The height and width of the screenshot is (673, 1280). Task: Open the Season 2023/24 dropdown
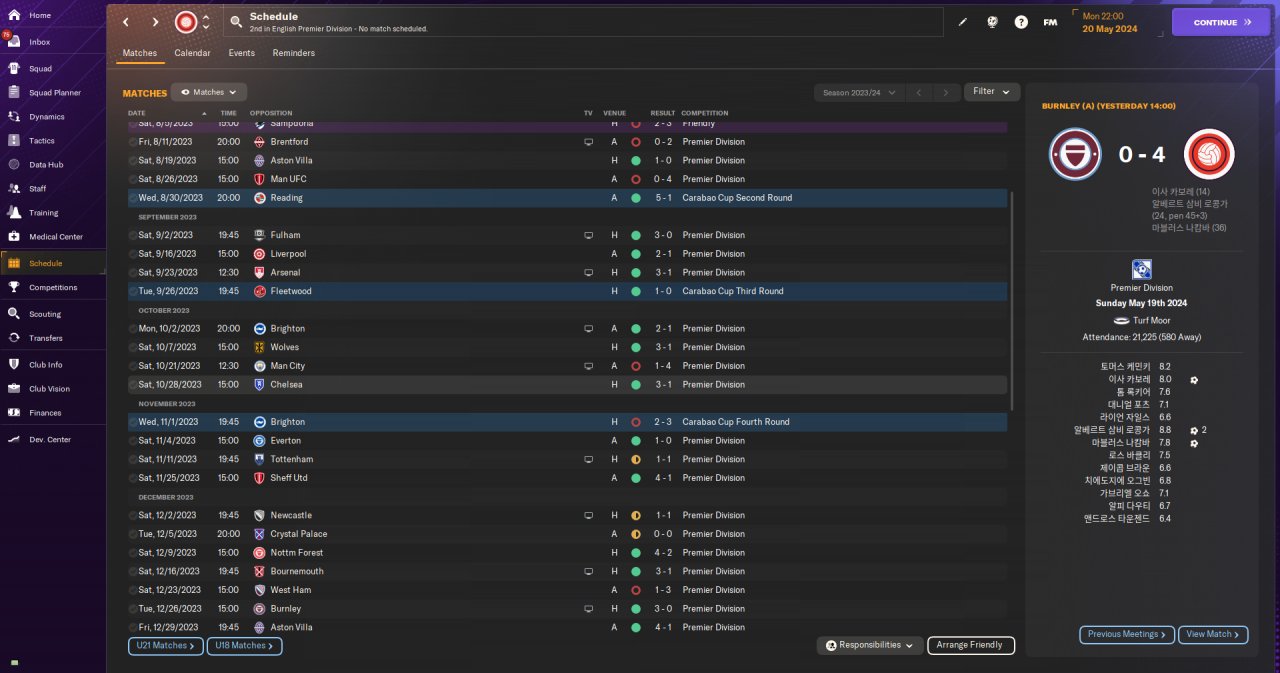coord(859,92)
